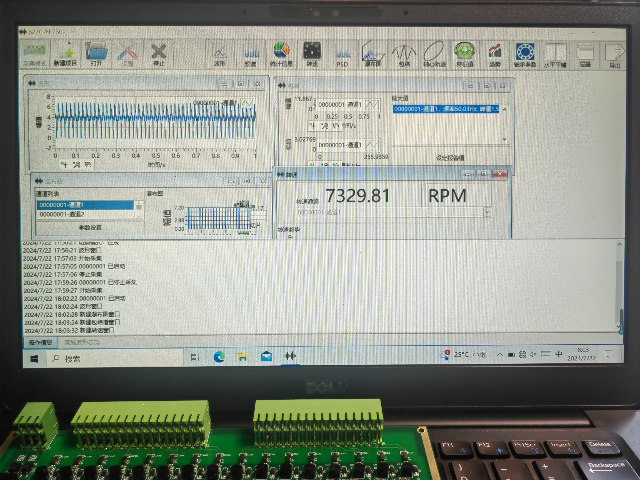Viewport: 640px width, 480px height.
Task: Click the green round toolbar icon
Action: pyautogui.click(x=464, y=53)
